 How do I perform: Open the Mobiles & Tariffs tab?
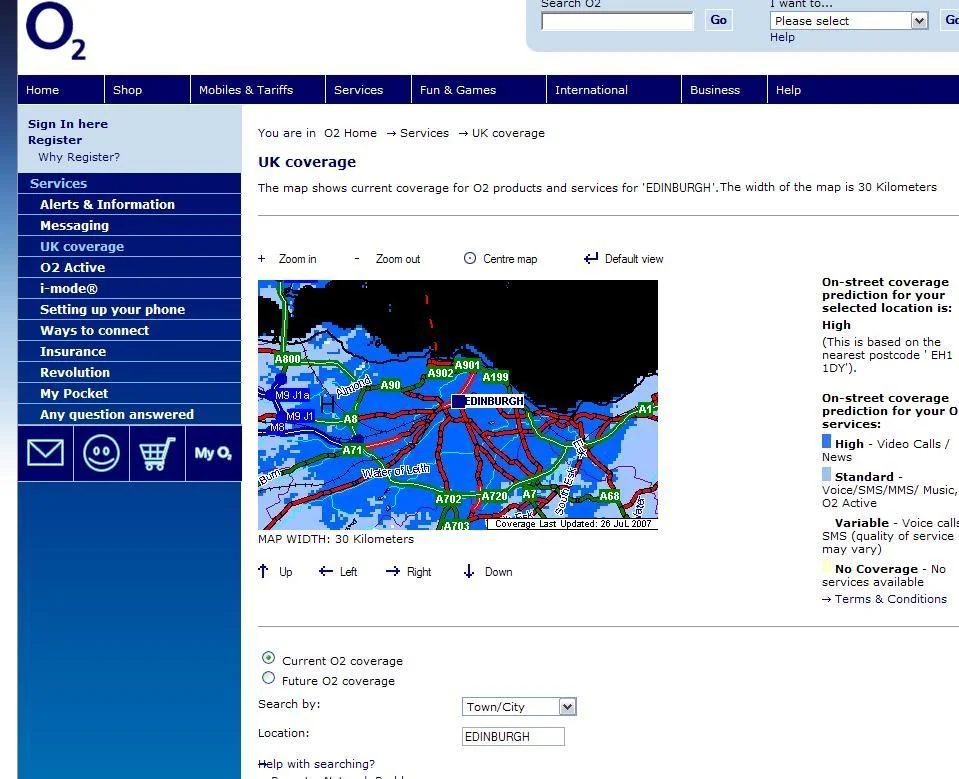(258, 90)
